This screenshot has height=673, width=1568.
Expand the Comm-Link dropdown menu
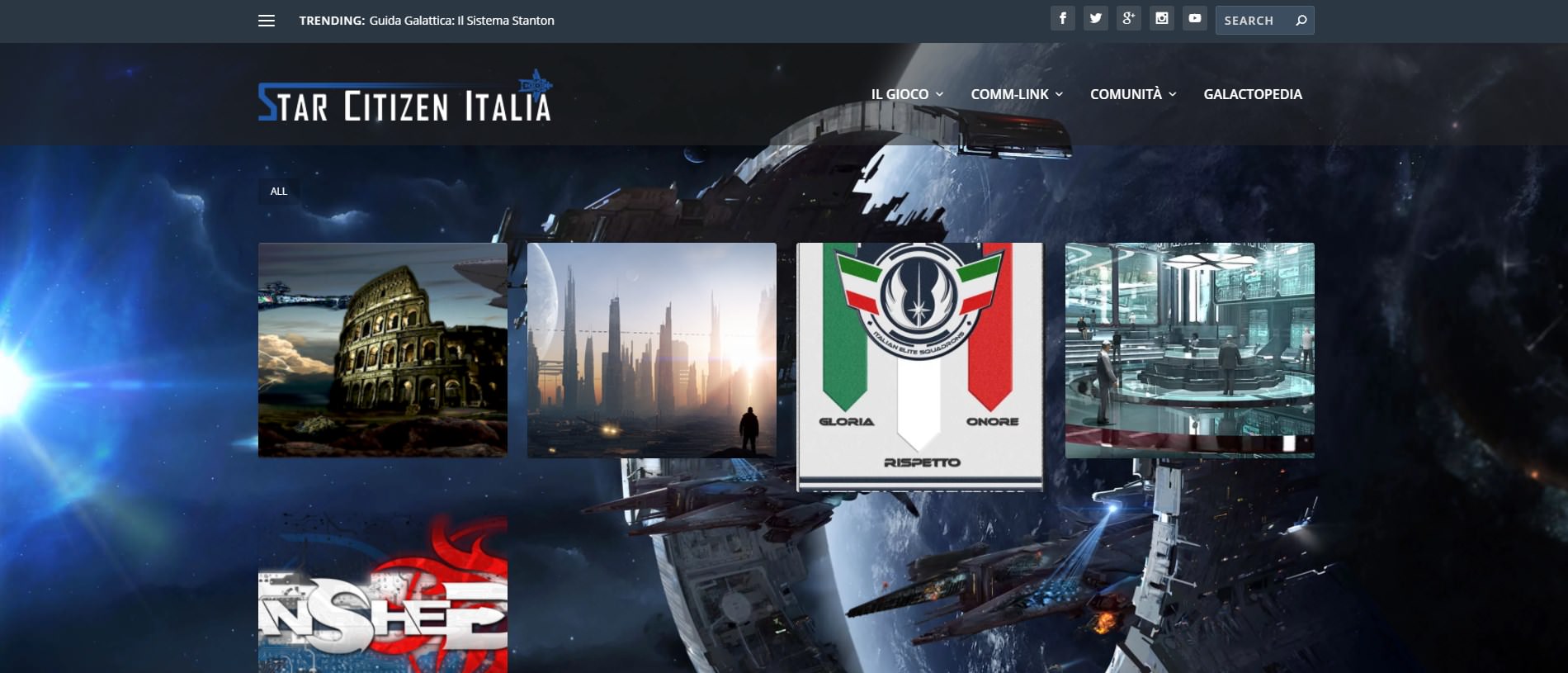[1016, 94]
